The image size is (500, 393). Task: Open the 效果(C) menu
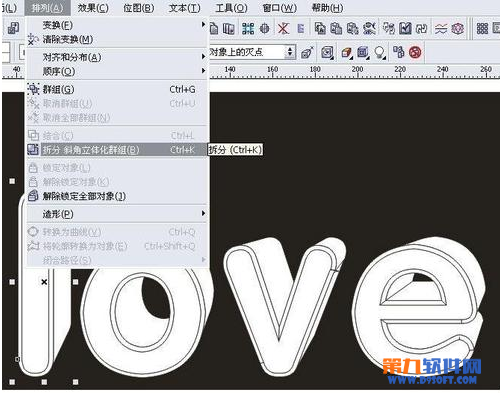93,8
